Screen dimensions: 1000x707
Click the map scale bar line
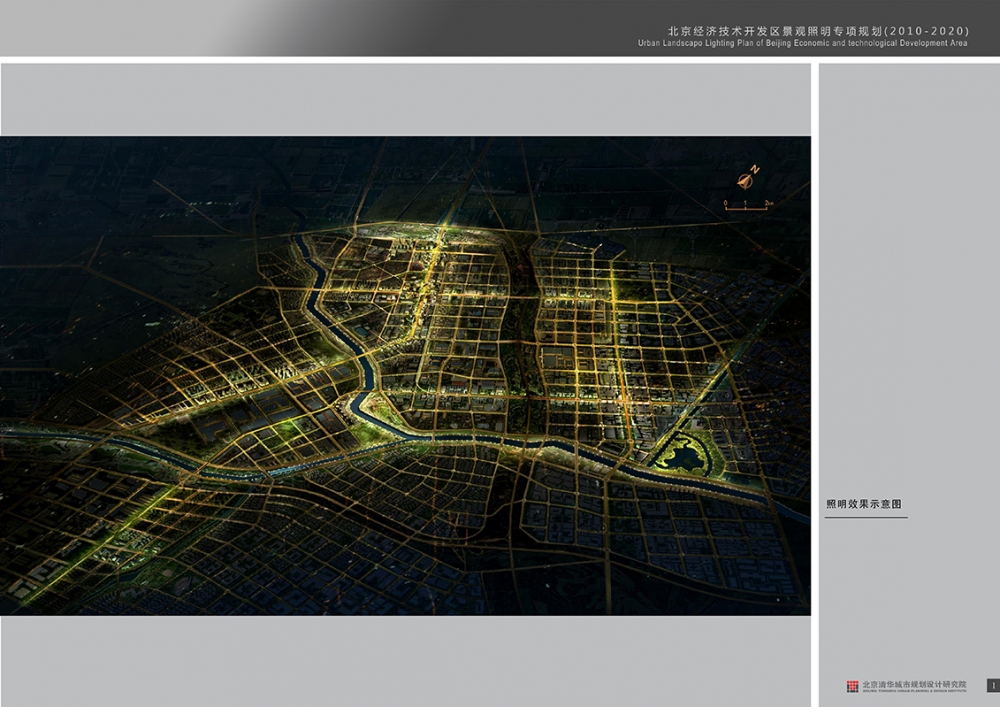click(x=747, y=209)
